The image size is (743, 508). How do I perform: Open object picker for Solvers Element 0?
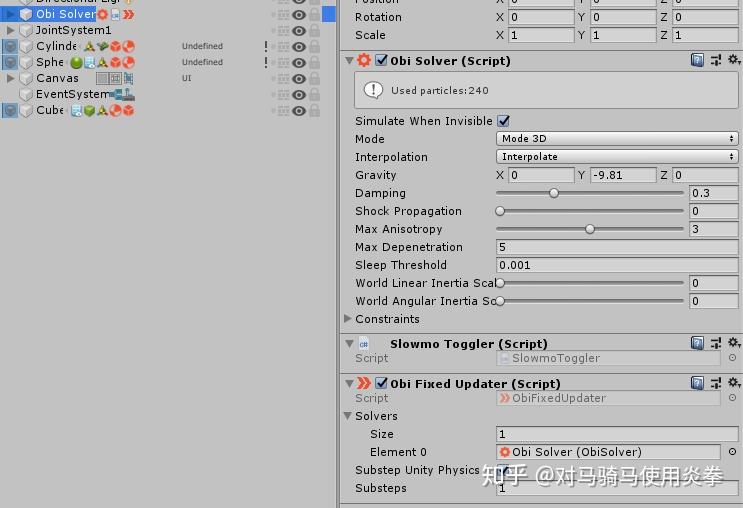coord(733,452)
